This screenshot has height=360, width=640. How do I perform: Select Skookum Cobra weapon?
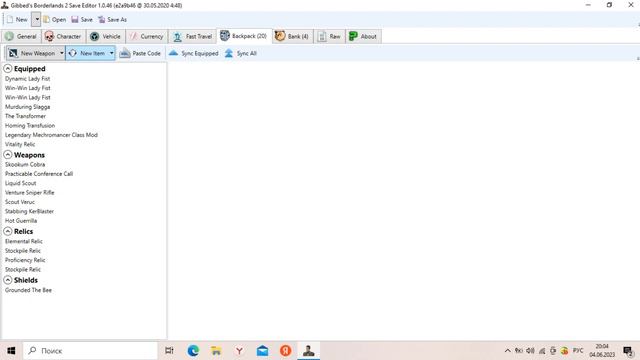coord(25,164)
